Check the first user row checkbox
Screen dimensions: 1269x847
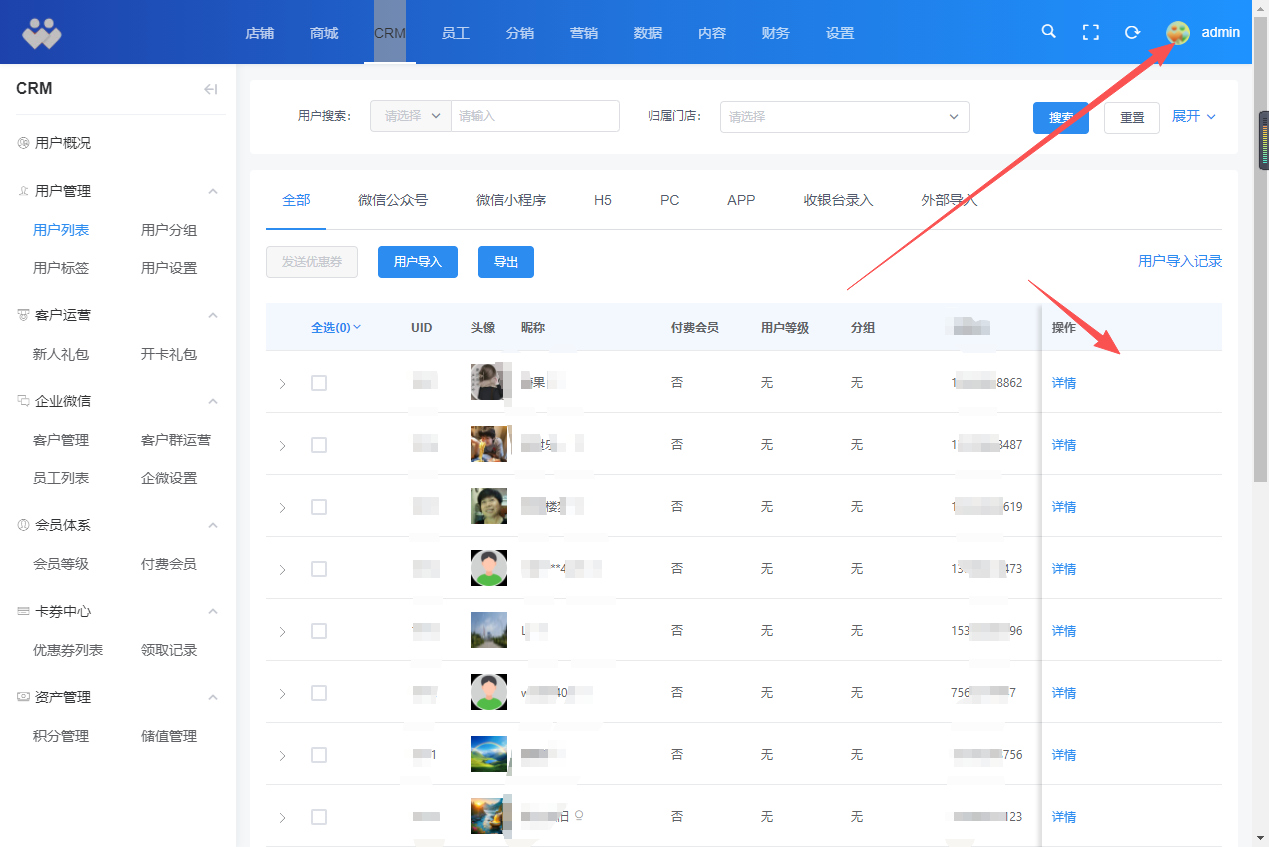[x=319, y=383]
